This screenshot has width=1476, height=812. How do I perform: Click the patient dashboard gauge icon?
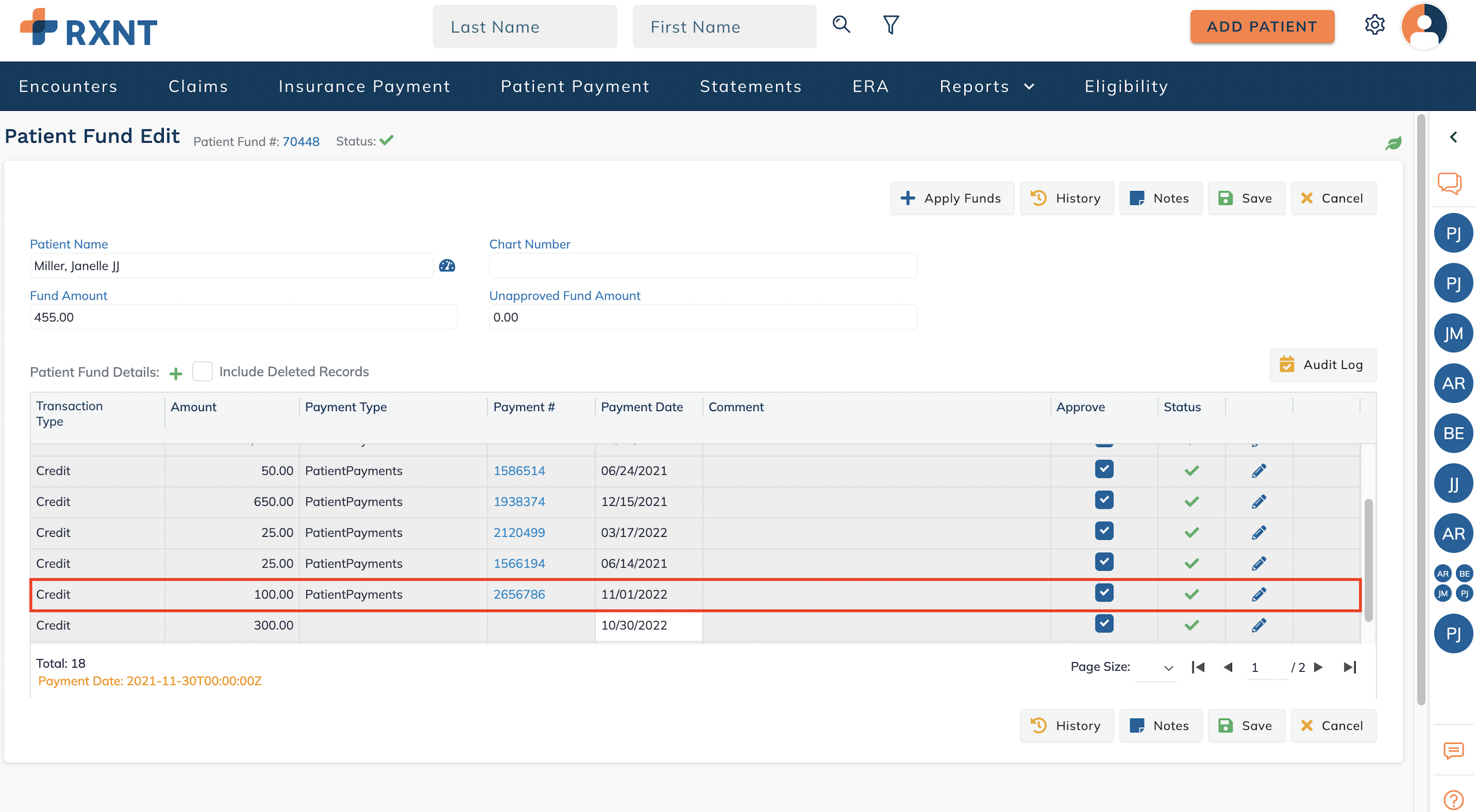[x=446, y=266]
